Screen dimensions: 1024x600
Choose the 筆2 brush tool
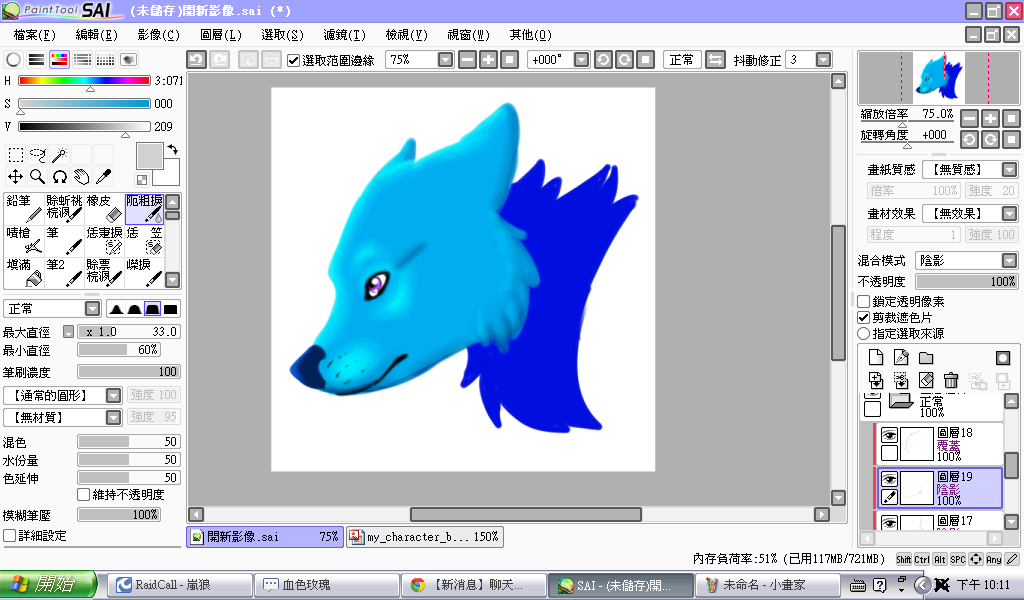(64, 272)
